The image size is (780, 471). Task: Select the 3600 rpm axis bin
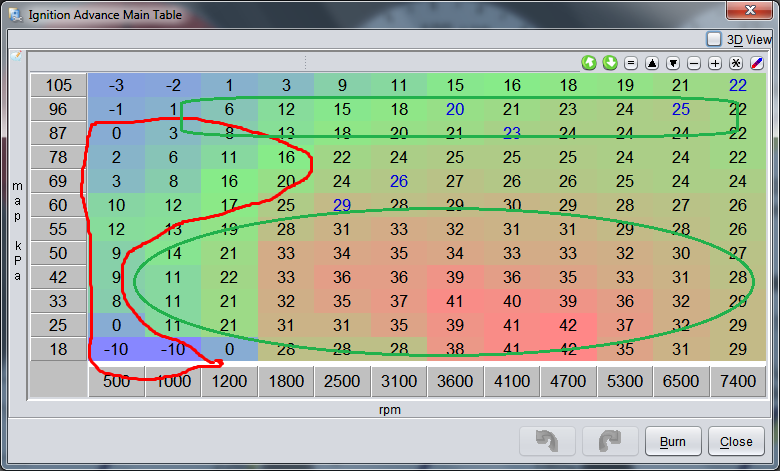coord(455,381)
